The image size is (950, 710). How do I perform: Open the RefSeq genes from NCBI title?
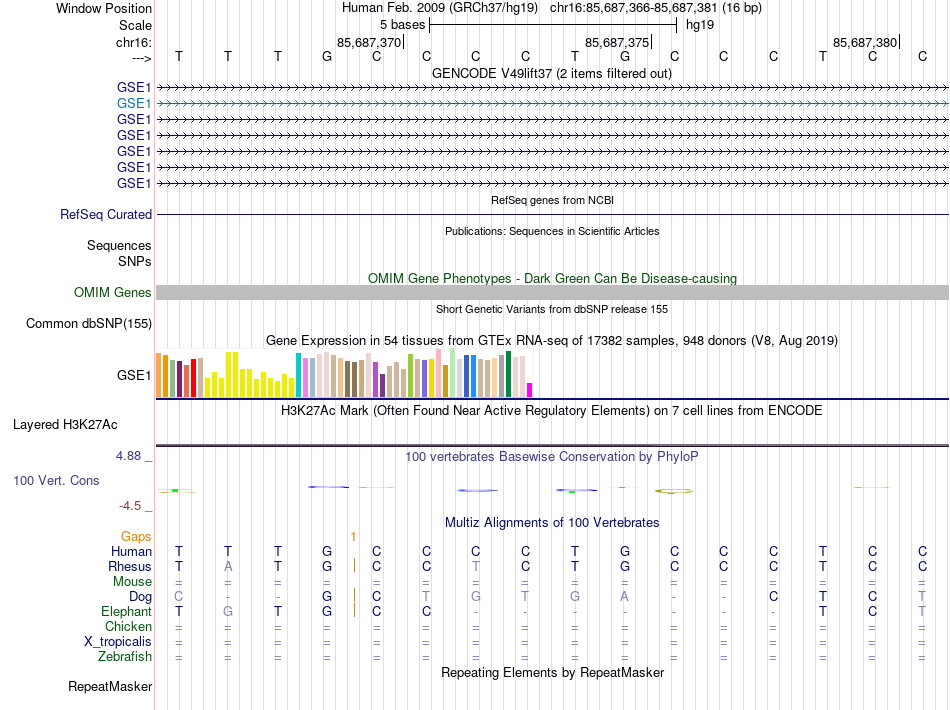click(553, 200)
